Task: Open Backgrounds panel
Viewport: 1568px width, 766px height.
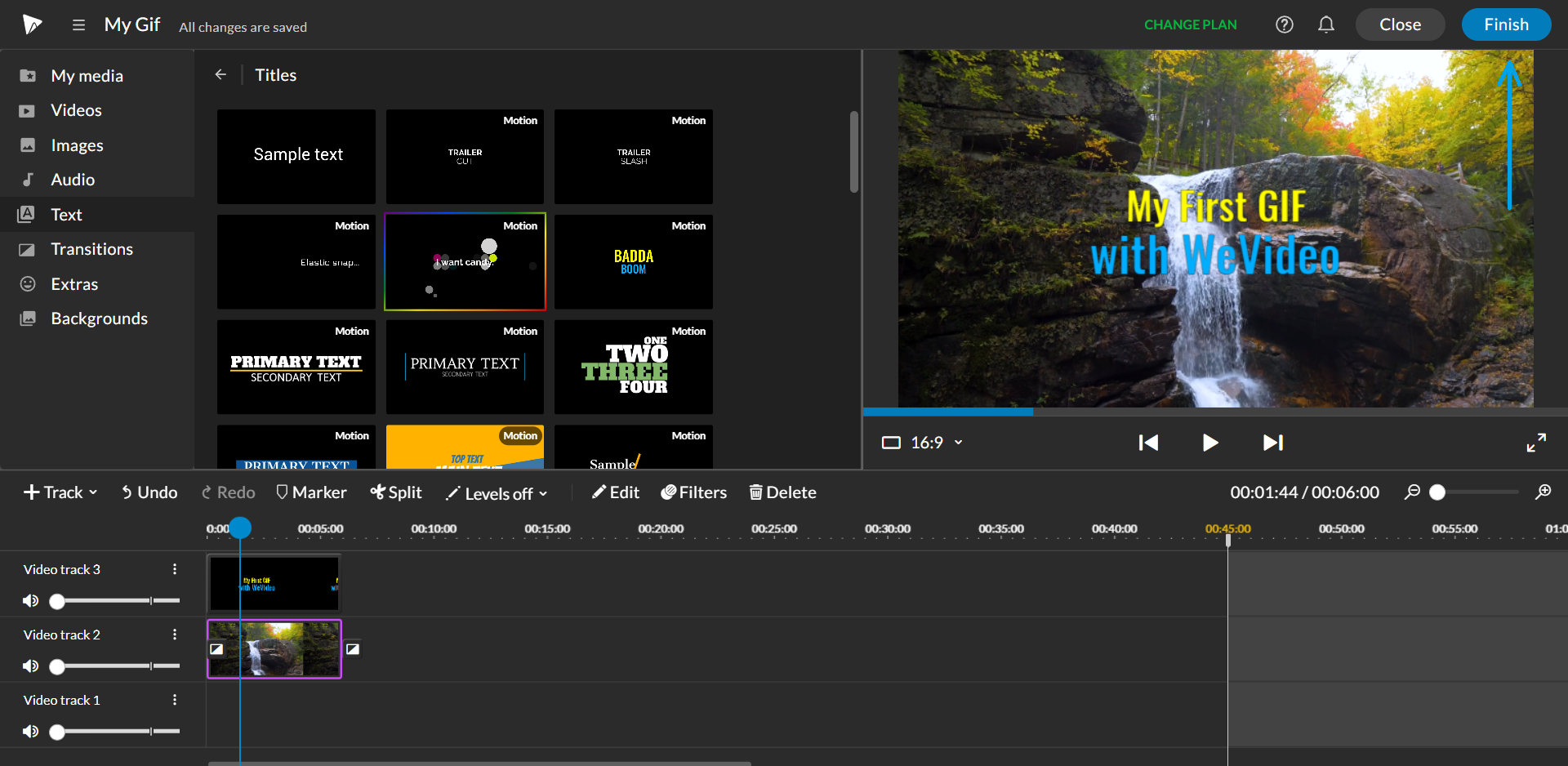Action: click(97, 318)
